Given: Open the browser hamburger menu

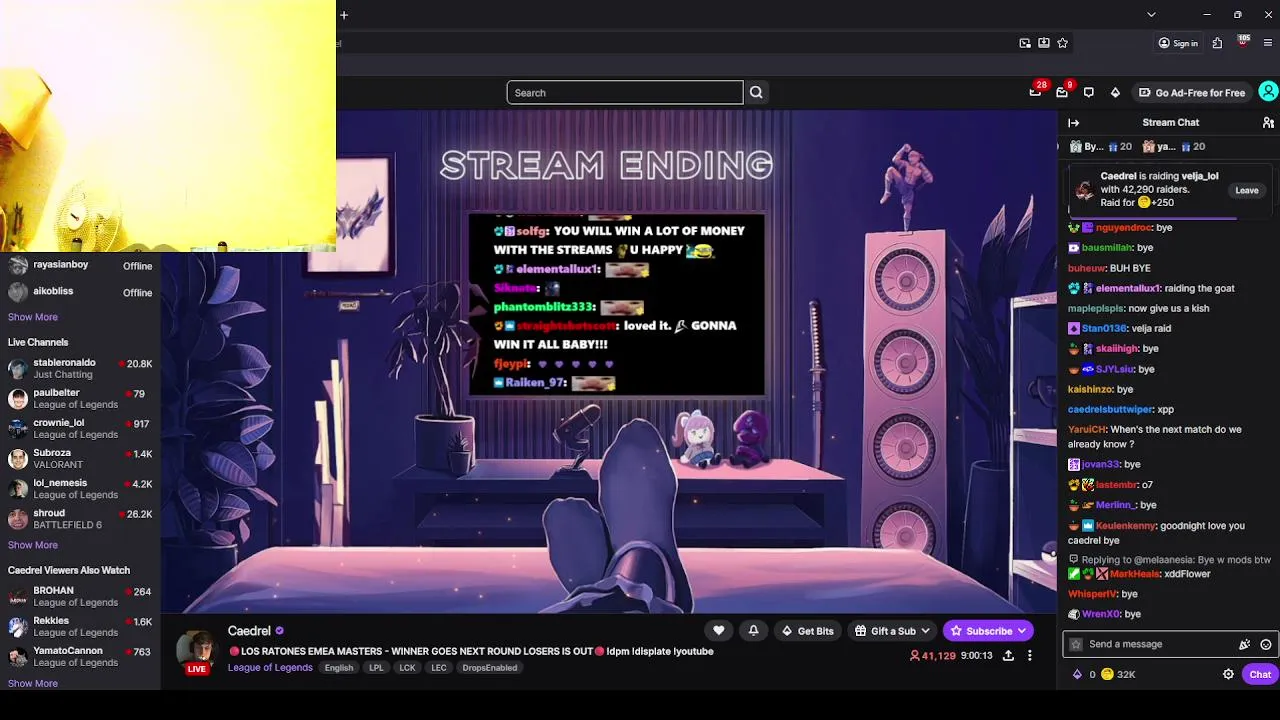Looking at the screenshot, I should [1268, 43].
